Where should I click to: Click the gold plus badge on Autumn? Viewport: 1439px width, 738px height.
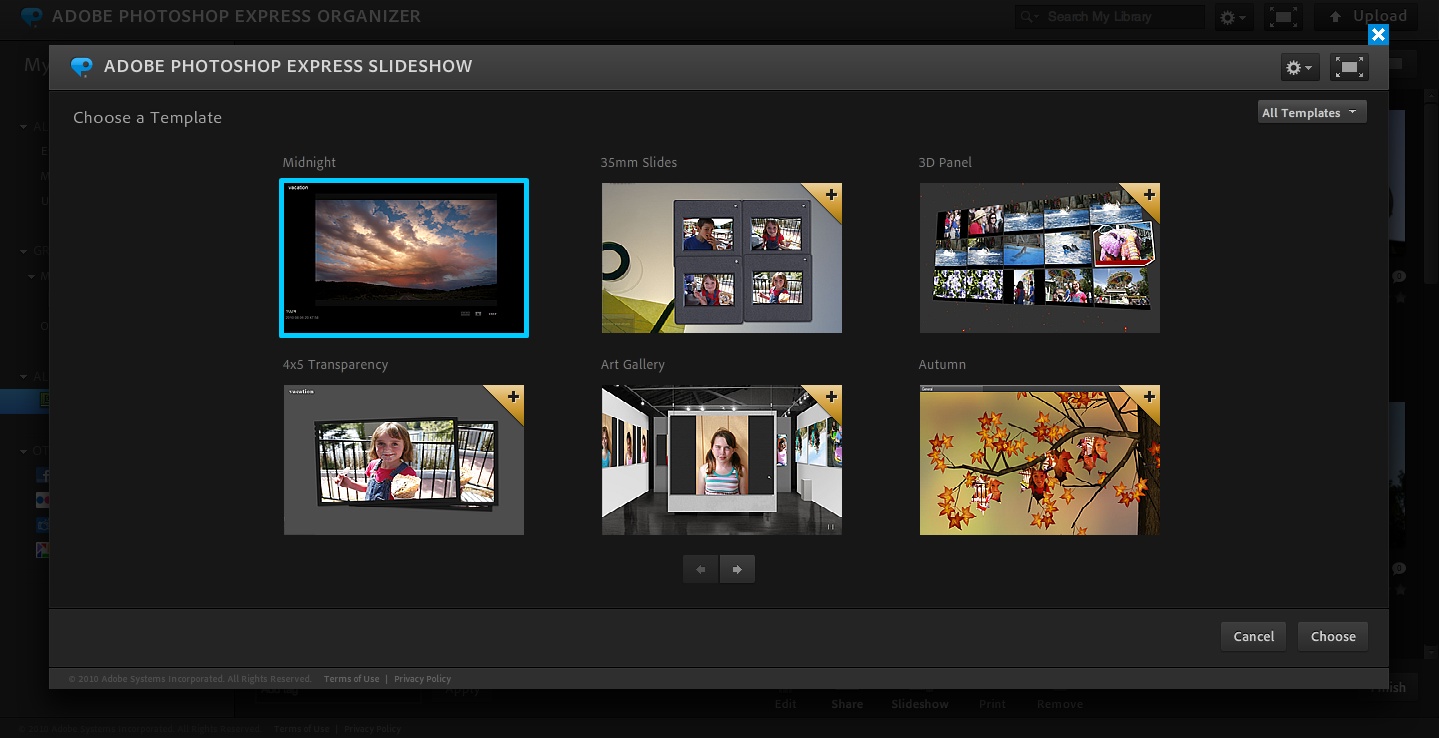(x=1148, y=397)
